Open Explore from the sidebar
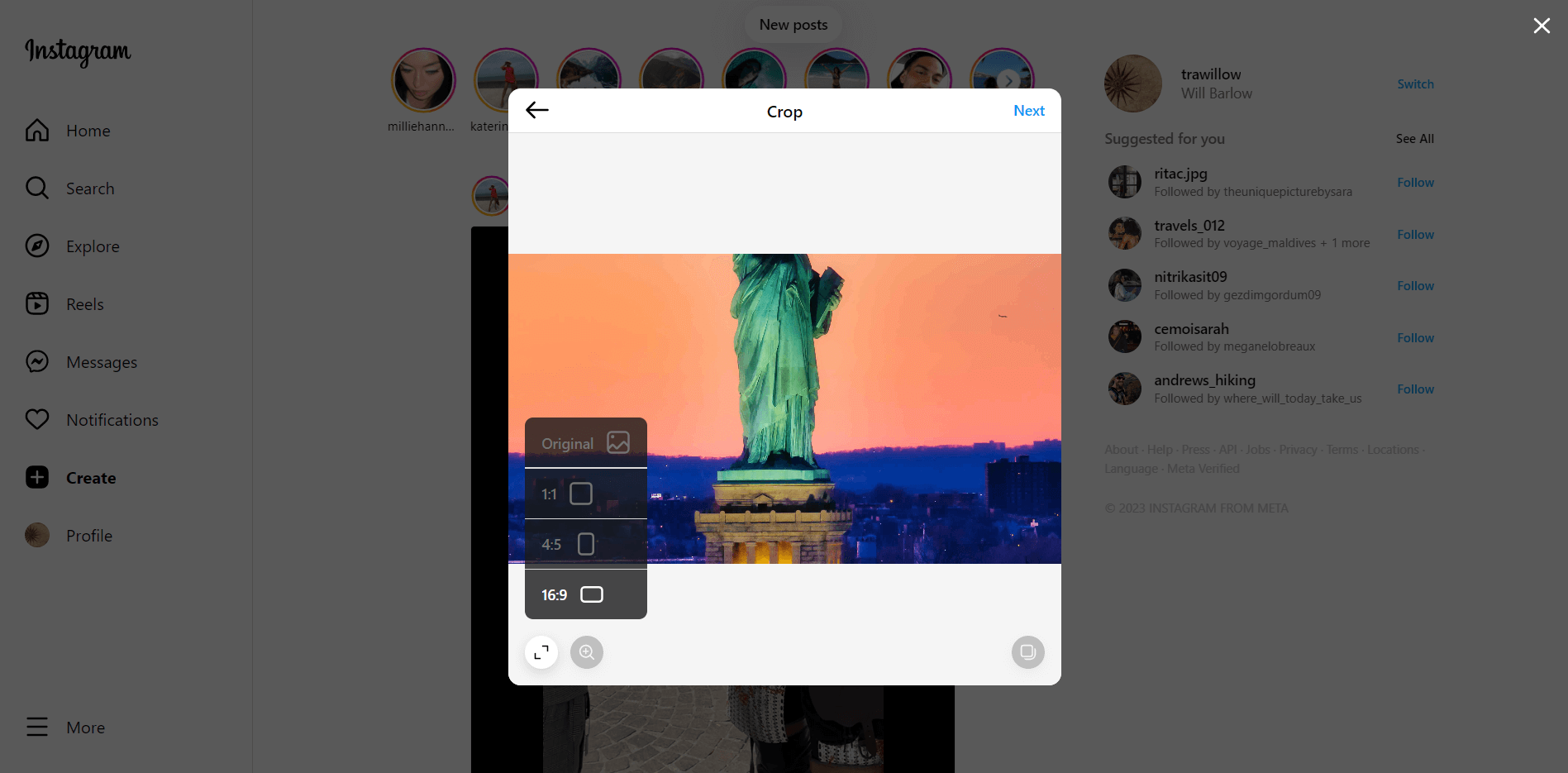Screen dimensions: 1568x773 point(73,246)
